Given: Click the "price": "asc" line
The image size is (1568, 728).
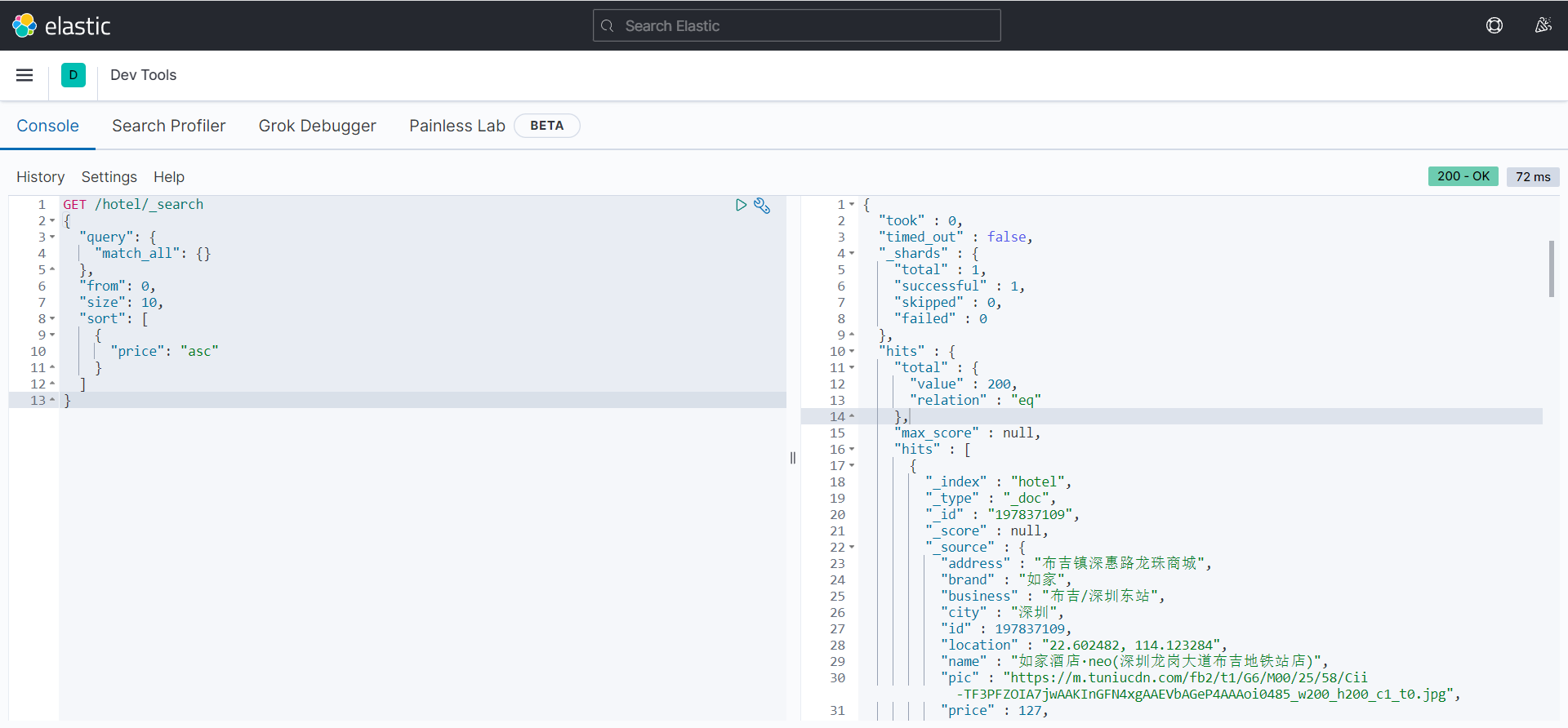Looking at the screenshot, I should pos(164,351).
